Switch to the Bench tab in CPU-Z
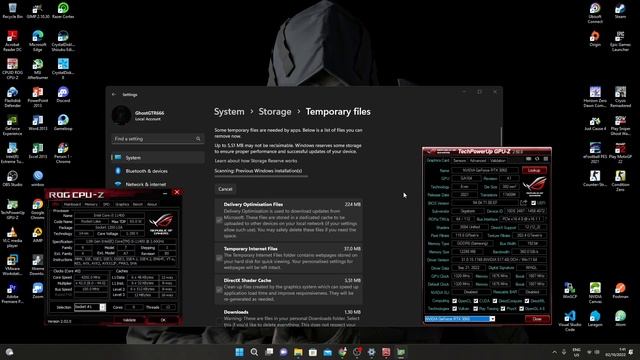 click(x=138, y=204)
